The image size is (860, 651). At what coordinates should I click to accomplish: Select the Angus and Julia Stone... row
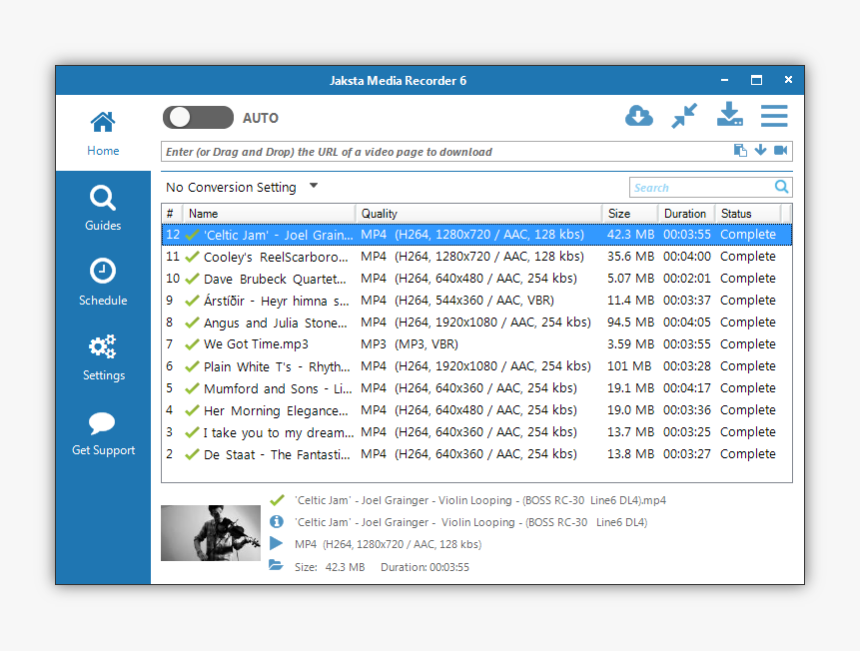tap(477, 322)
